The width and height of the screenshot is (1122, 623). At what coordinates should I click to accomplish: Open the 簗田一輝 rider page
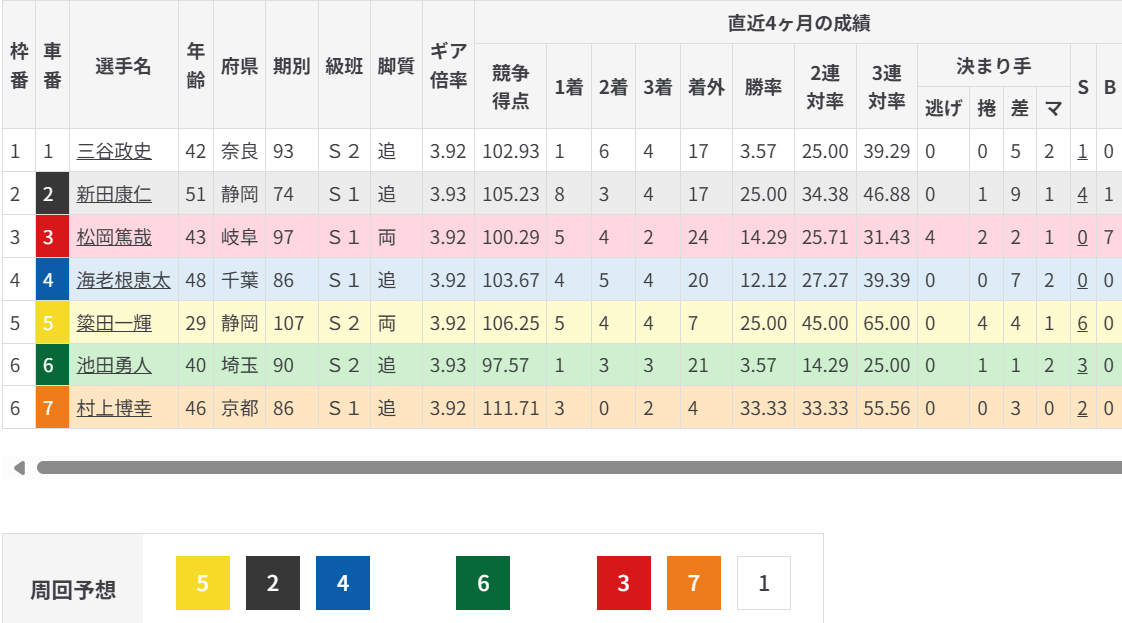point(114,323)
